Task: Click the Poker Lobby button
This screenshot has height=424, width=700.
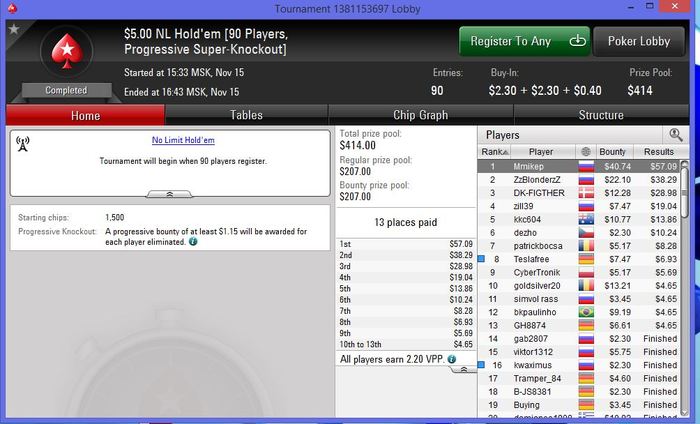Action: [639, 41]
